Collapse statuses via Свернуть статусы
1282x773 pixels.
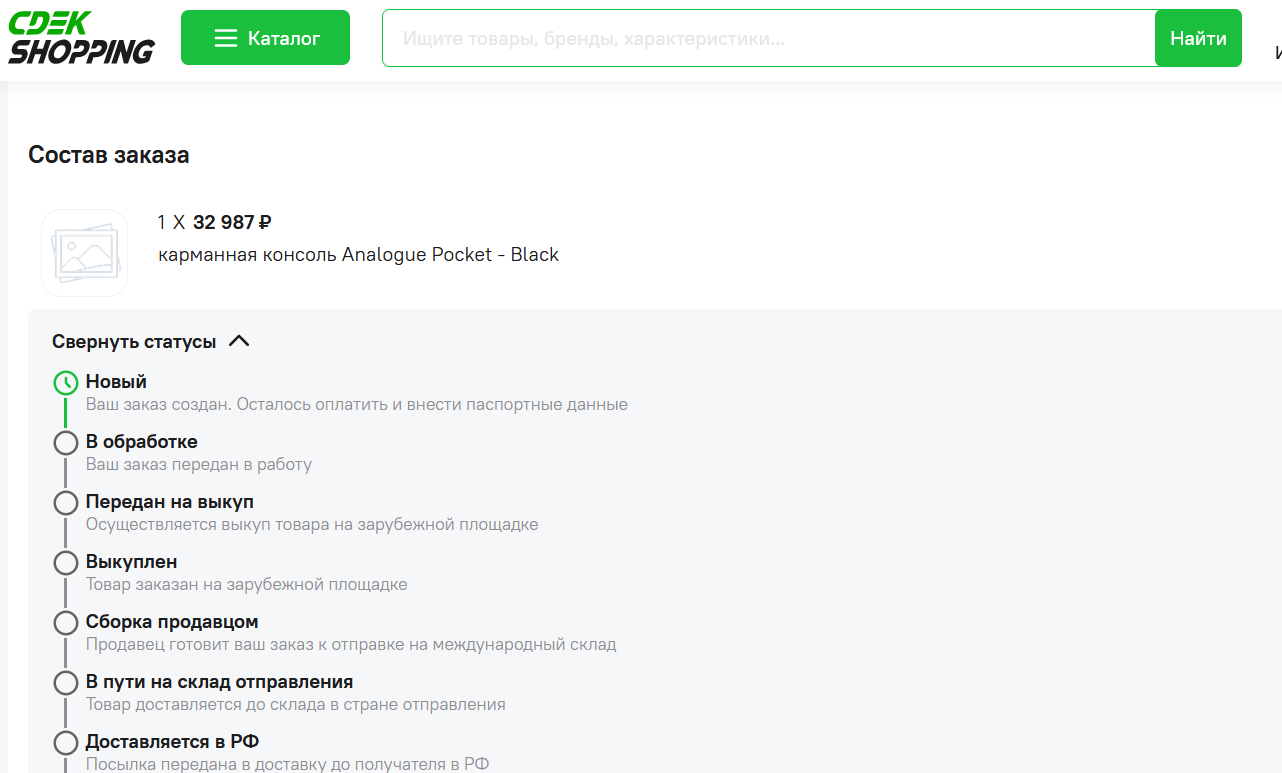(150, 341)
